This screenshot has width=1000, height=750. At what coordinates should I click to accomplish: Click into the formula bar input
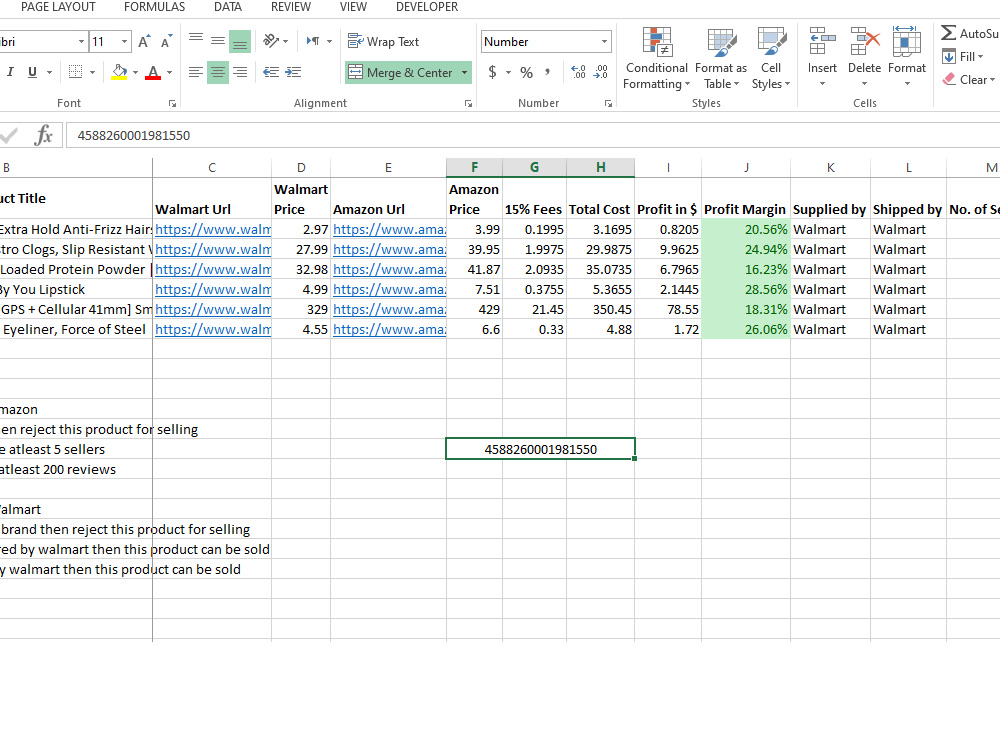click(533, 135)
